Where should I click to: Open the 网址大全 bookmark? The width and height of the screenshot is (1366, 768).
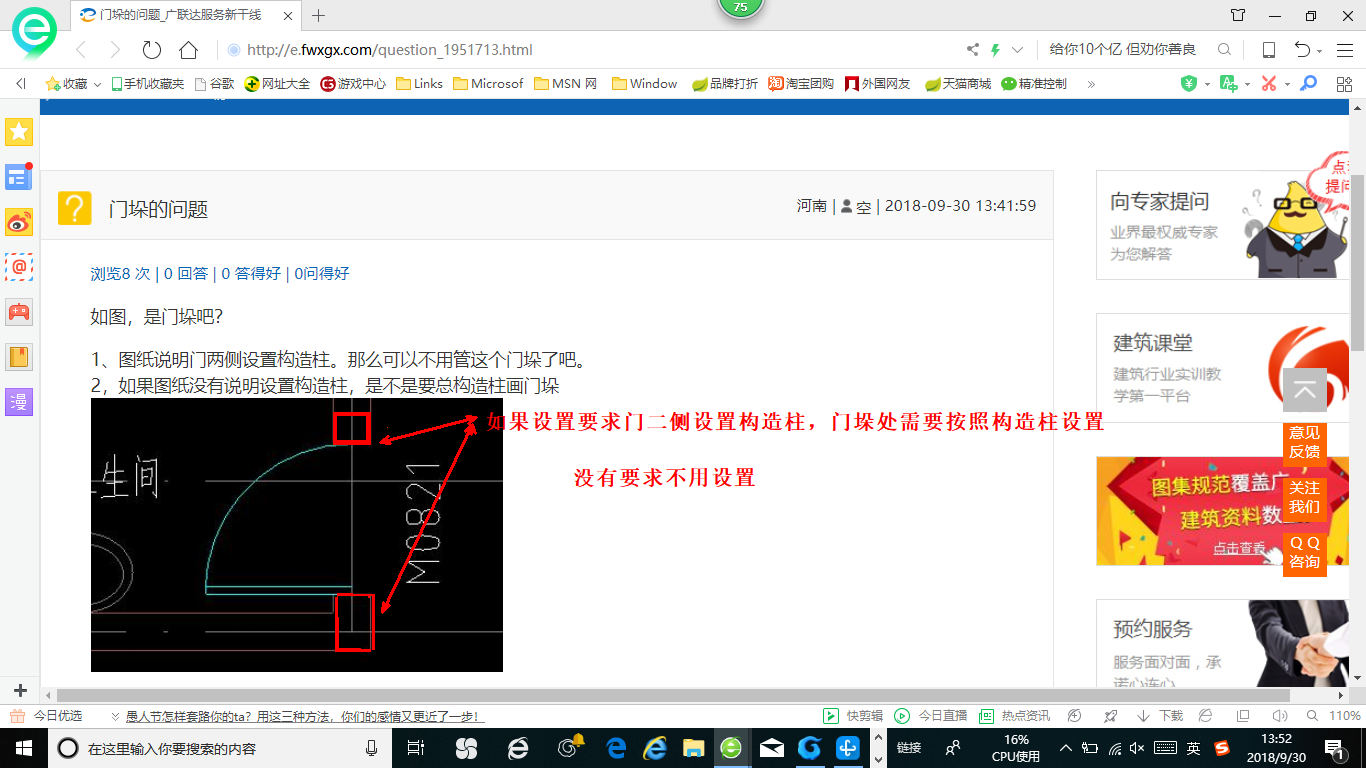coord(277,84)
